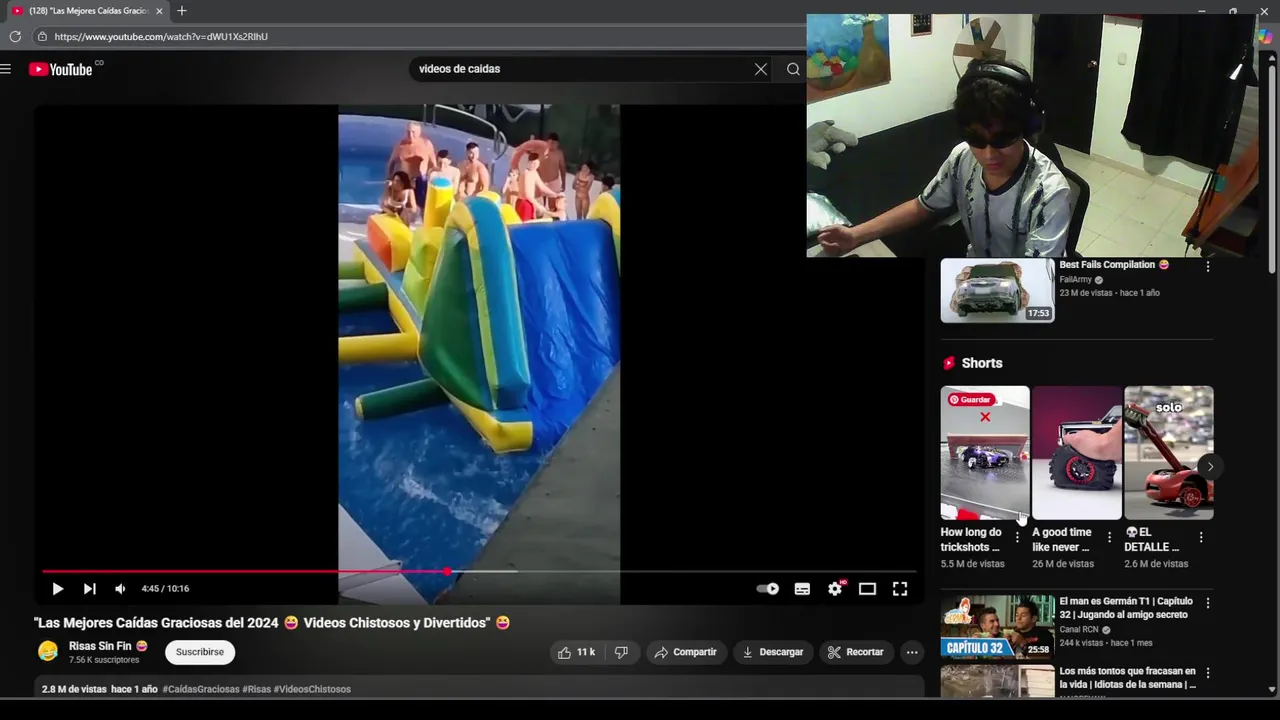The width and height of the screenshot is (1280, 720).
Task: Click the video title "Las Mejores Caídas Graciosas"
Action: (x=272, y=623)
